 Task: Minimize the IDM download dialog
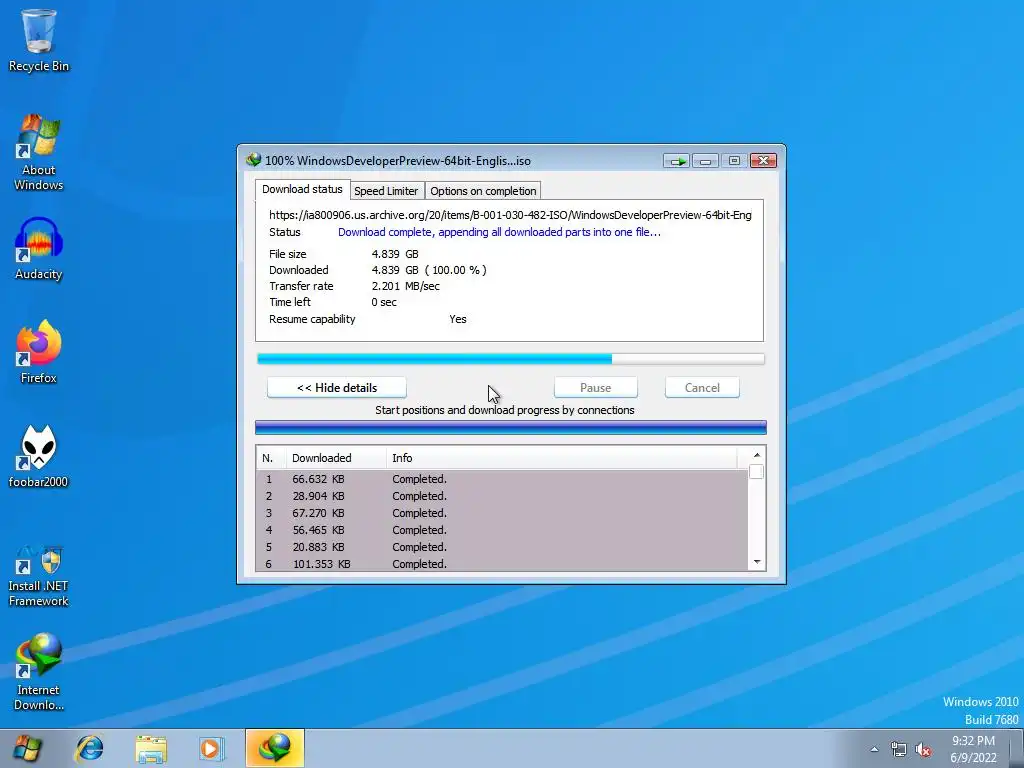pos(705,161)
